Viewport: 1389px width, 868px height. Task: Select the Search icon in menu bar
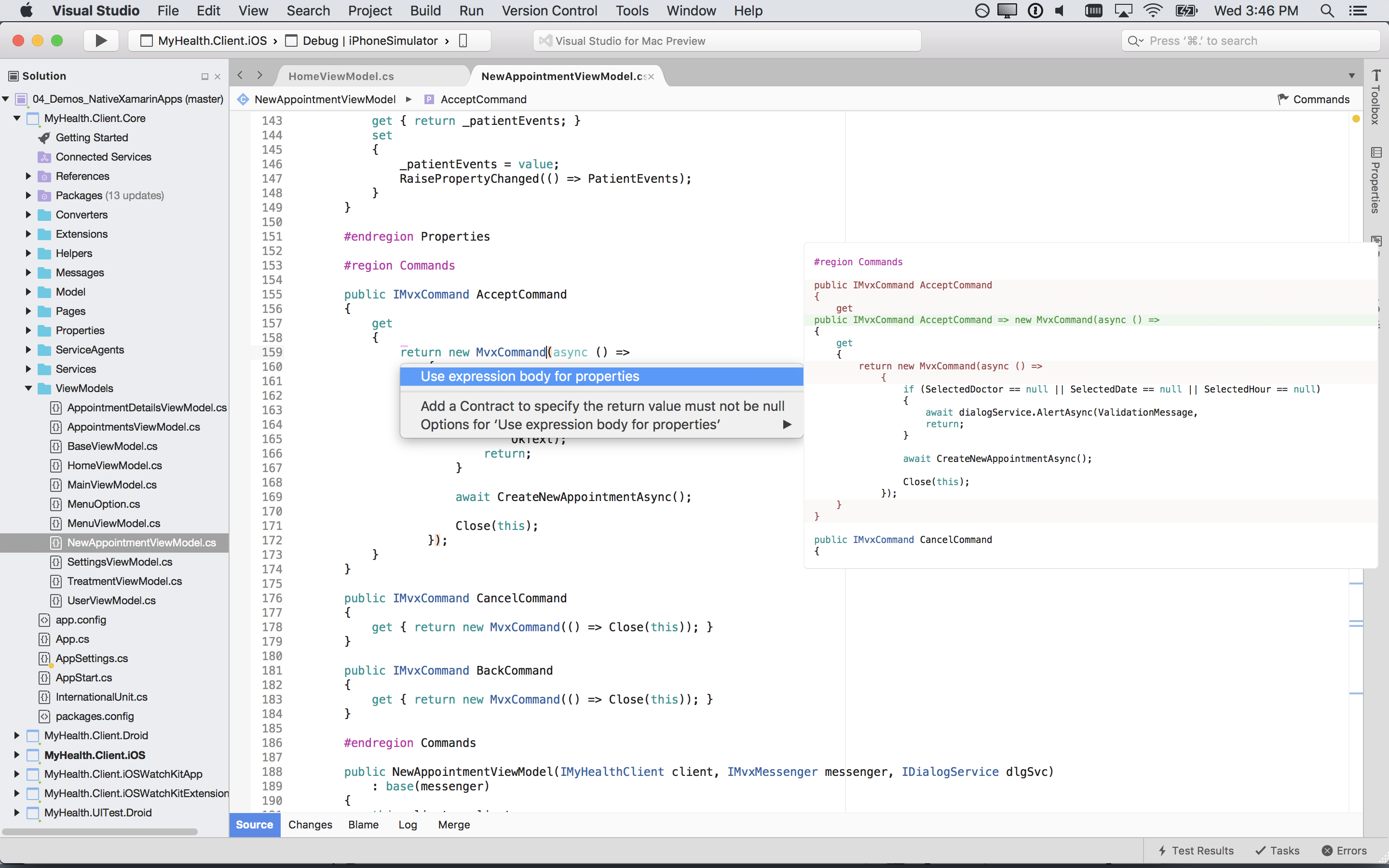coord(1327,11)
